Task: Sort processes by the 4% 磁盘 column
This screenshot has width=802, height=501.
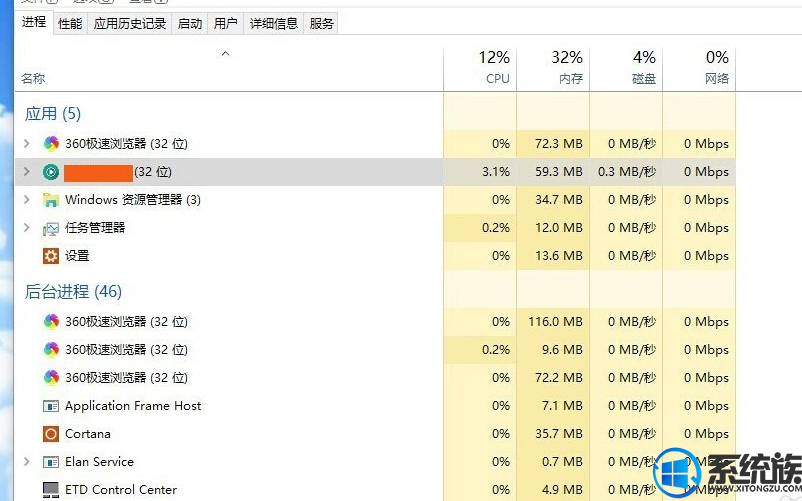Action: pyautogui.click(x=626, y=70)
